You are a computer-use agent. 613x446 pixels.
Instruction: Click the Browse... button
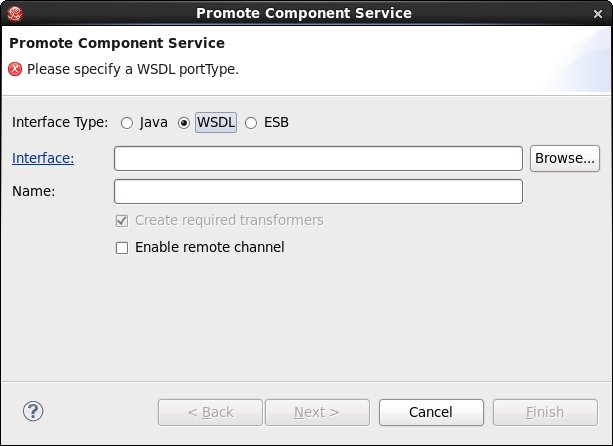pos(565,158)
